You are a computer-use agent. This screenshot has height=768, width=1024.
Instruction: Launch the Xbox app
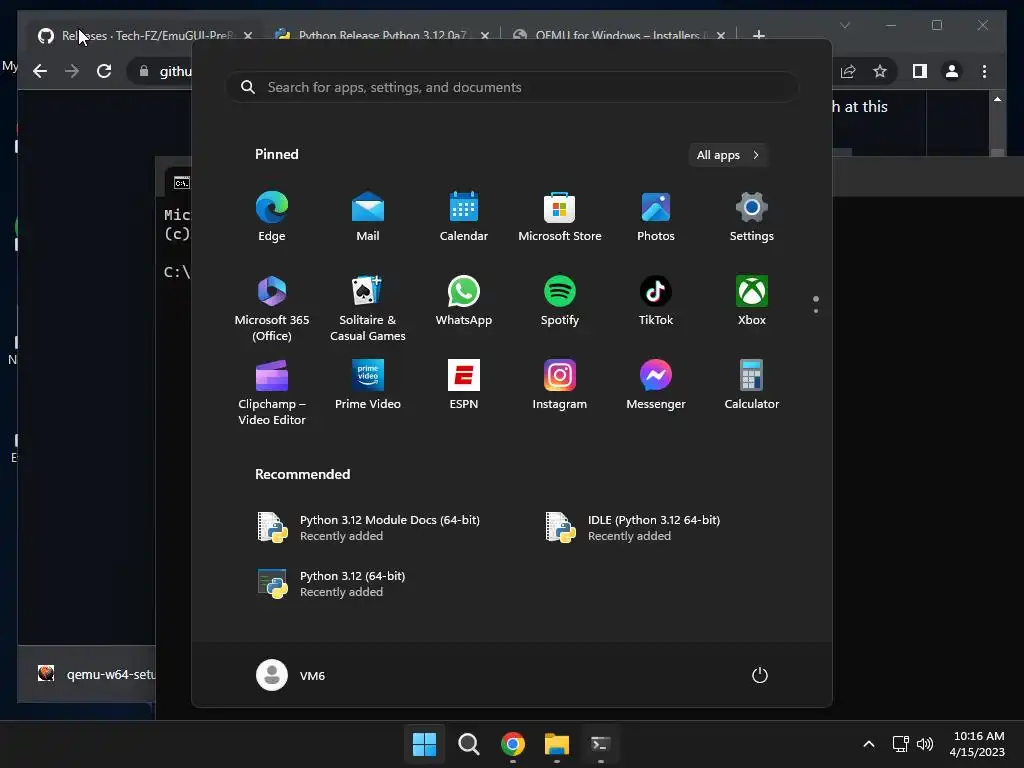[x=752, y=300]
